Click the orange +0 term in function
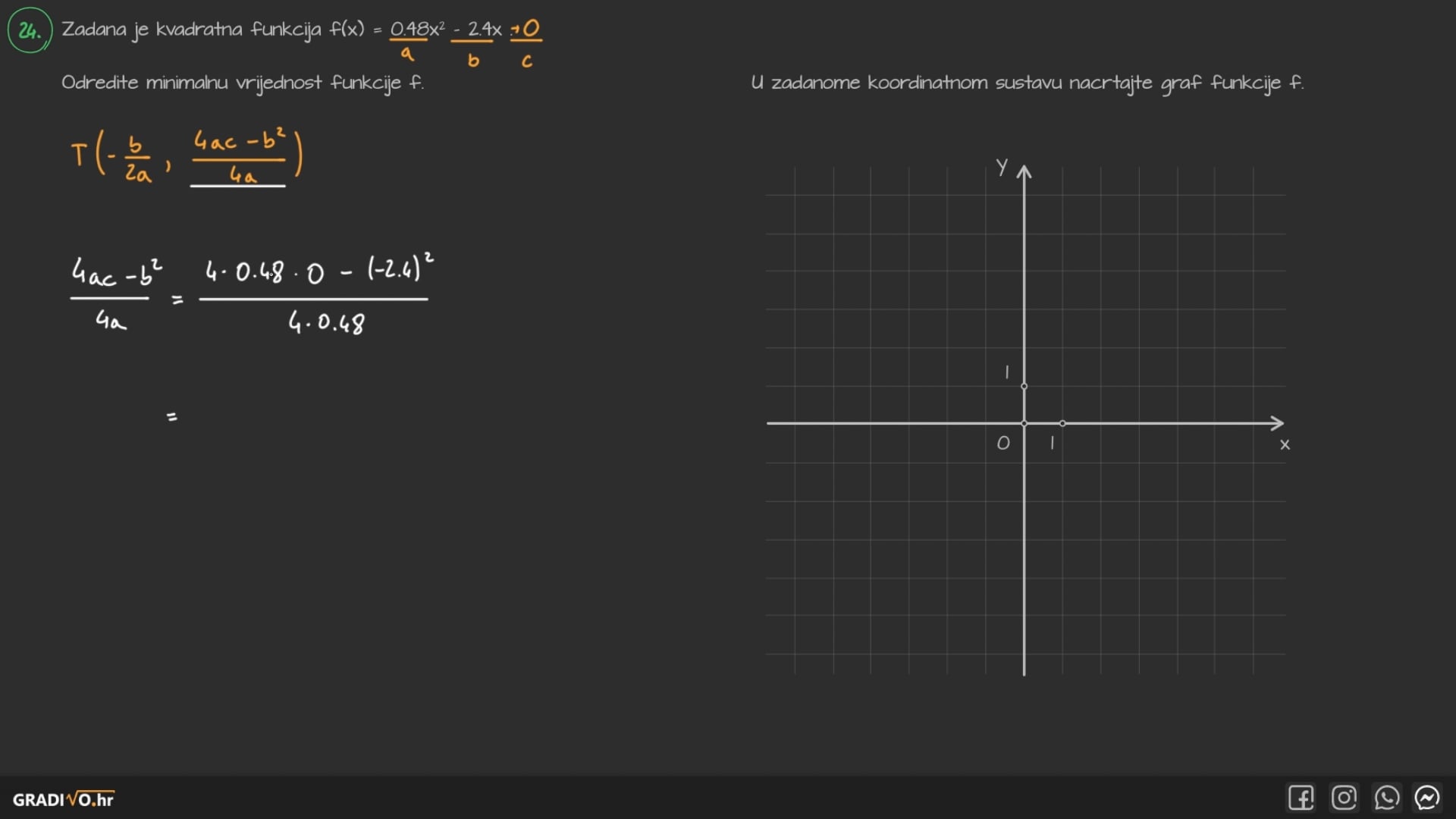Viewport: 1456px width, 819px height. pos(526,29)
